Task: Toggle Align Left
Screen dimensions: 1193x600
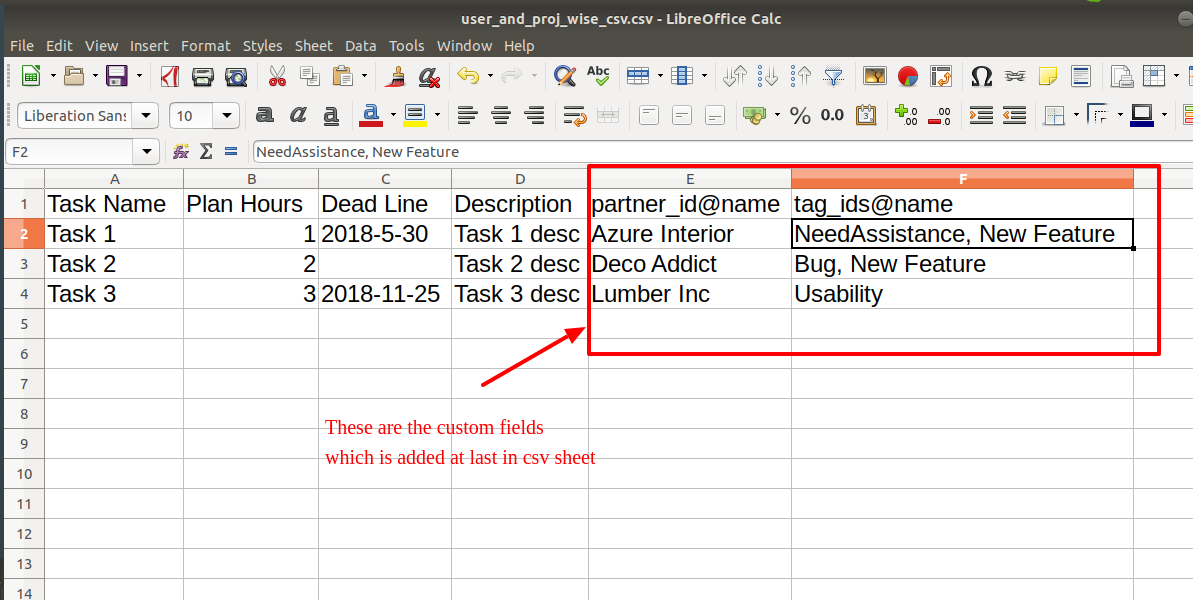Action: (468, 116)
